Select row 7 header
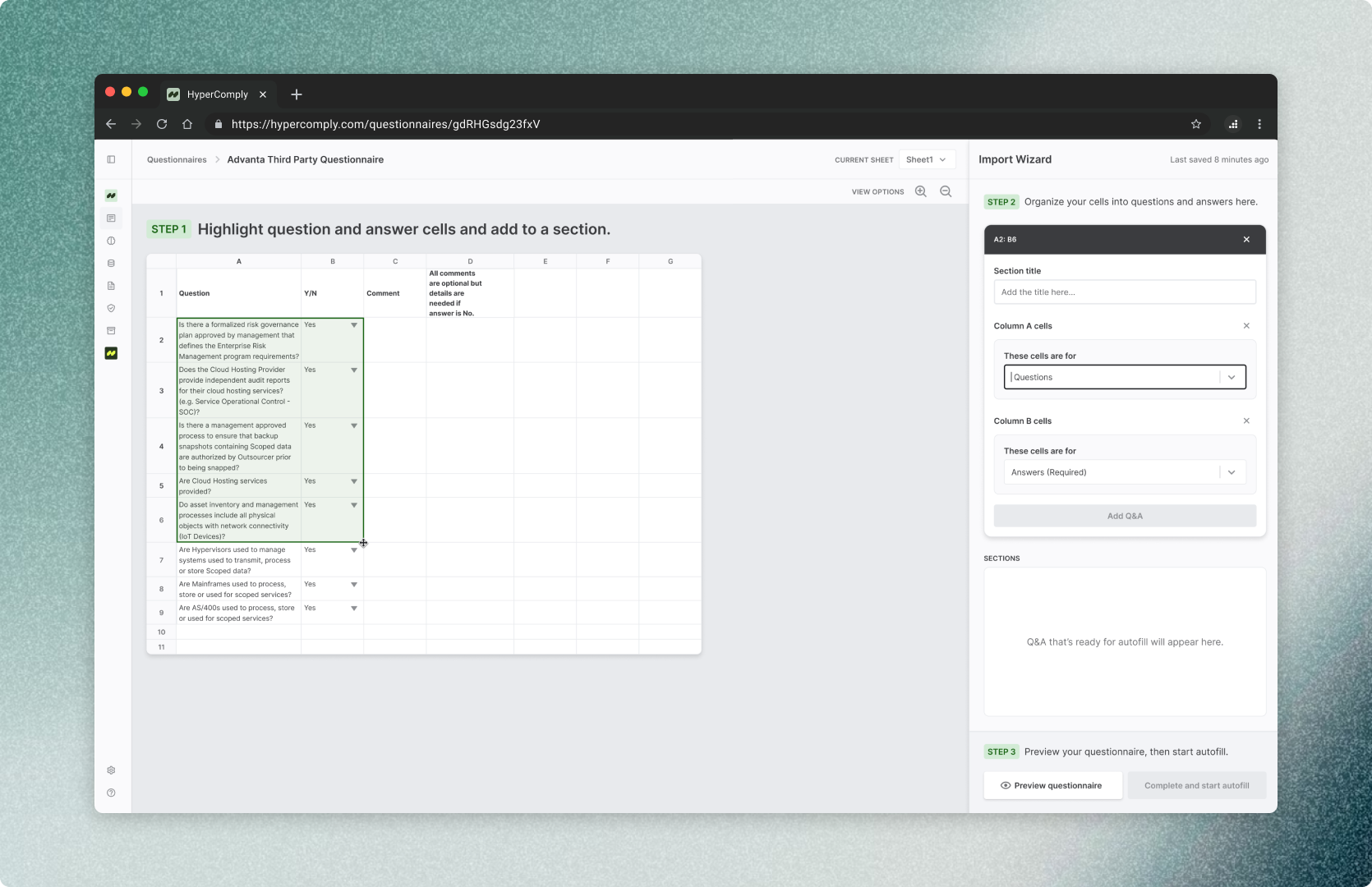The image size is (1372, 887). point(162,560)
